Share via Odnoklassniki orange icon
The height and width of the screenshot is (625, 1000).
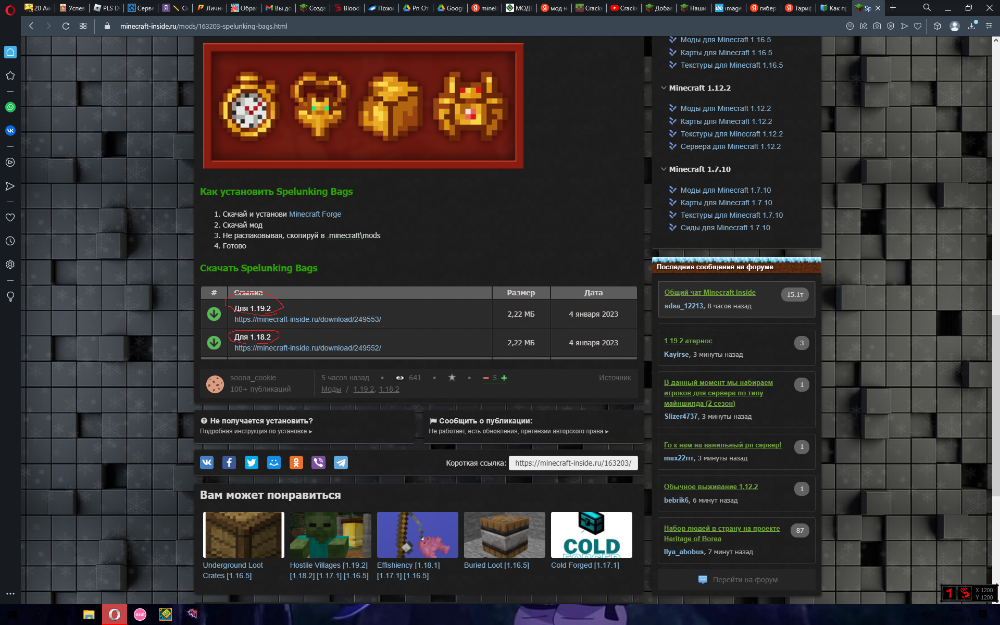[296, 462]
